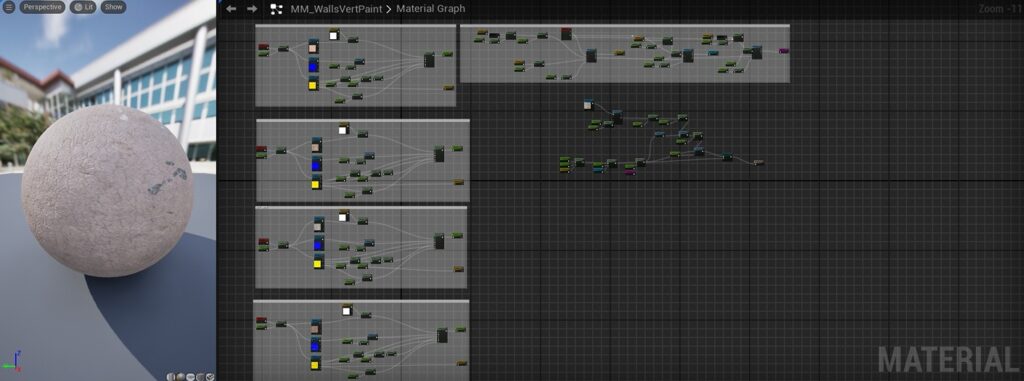This screenshot has height=381, width=1024.
Task: Open the viewport options hamburger menu
Action: (8, 7)
